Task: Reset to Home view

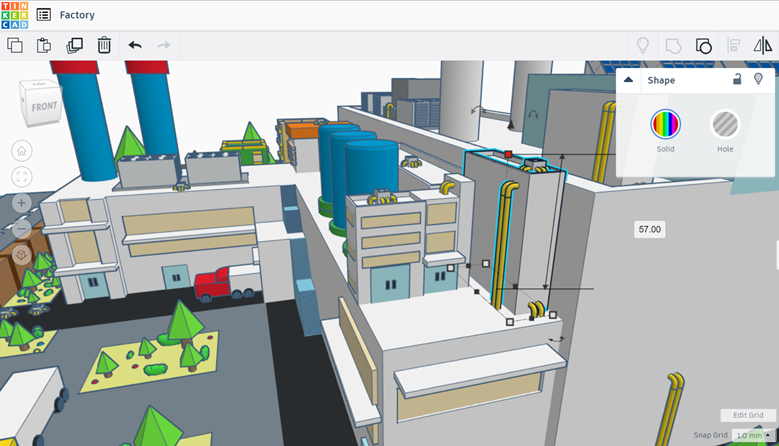Action: [21, 151]
